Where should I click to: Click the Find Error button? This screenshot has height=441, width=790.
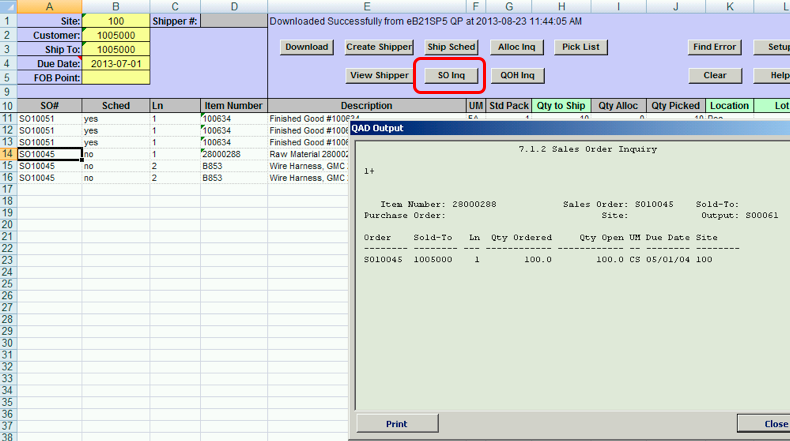click(x=714, y=47)
